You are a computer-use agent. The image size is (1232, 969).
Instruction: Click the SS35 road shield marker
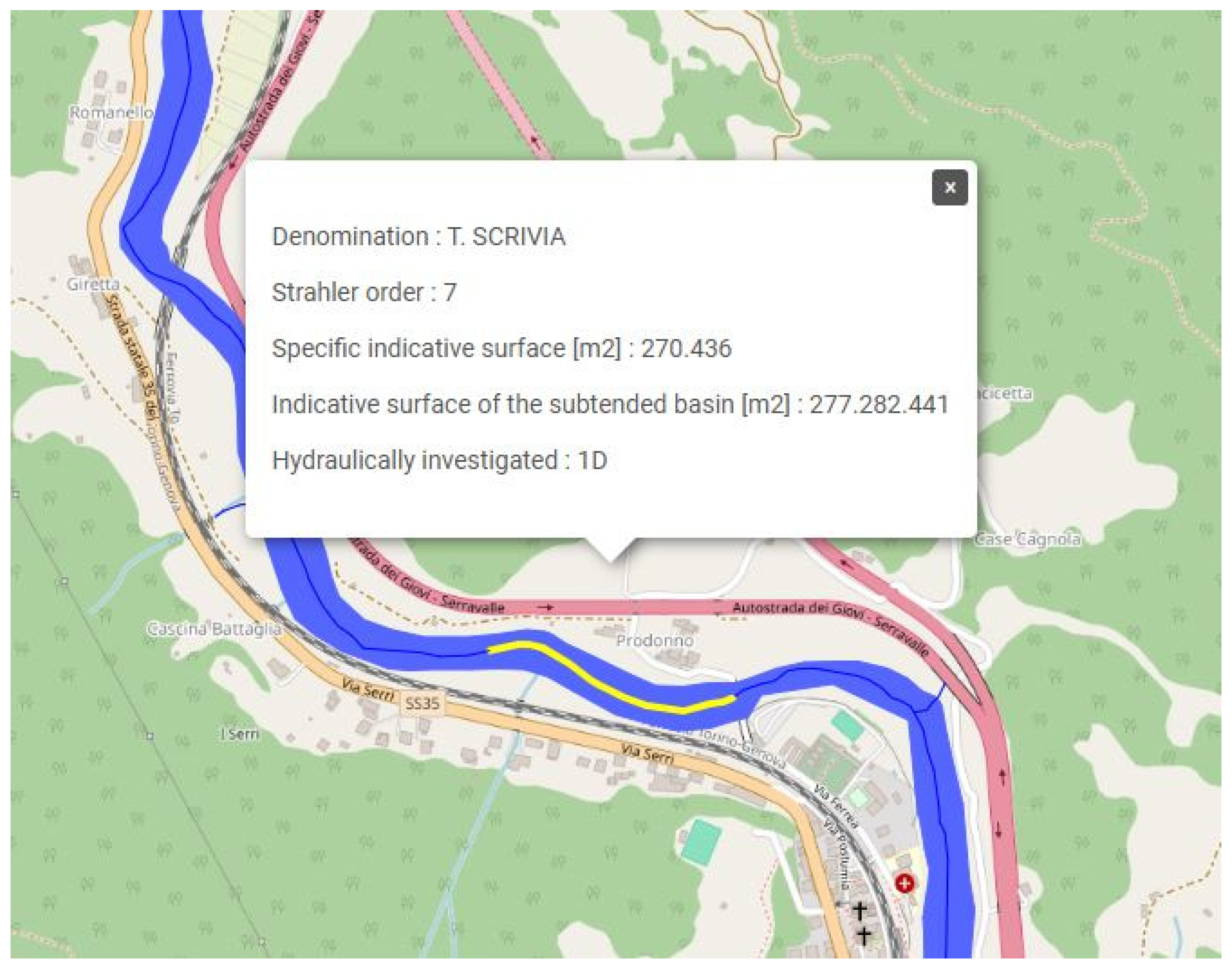[x=422, y=704]
